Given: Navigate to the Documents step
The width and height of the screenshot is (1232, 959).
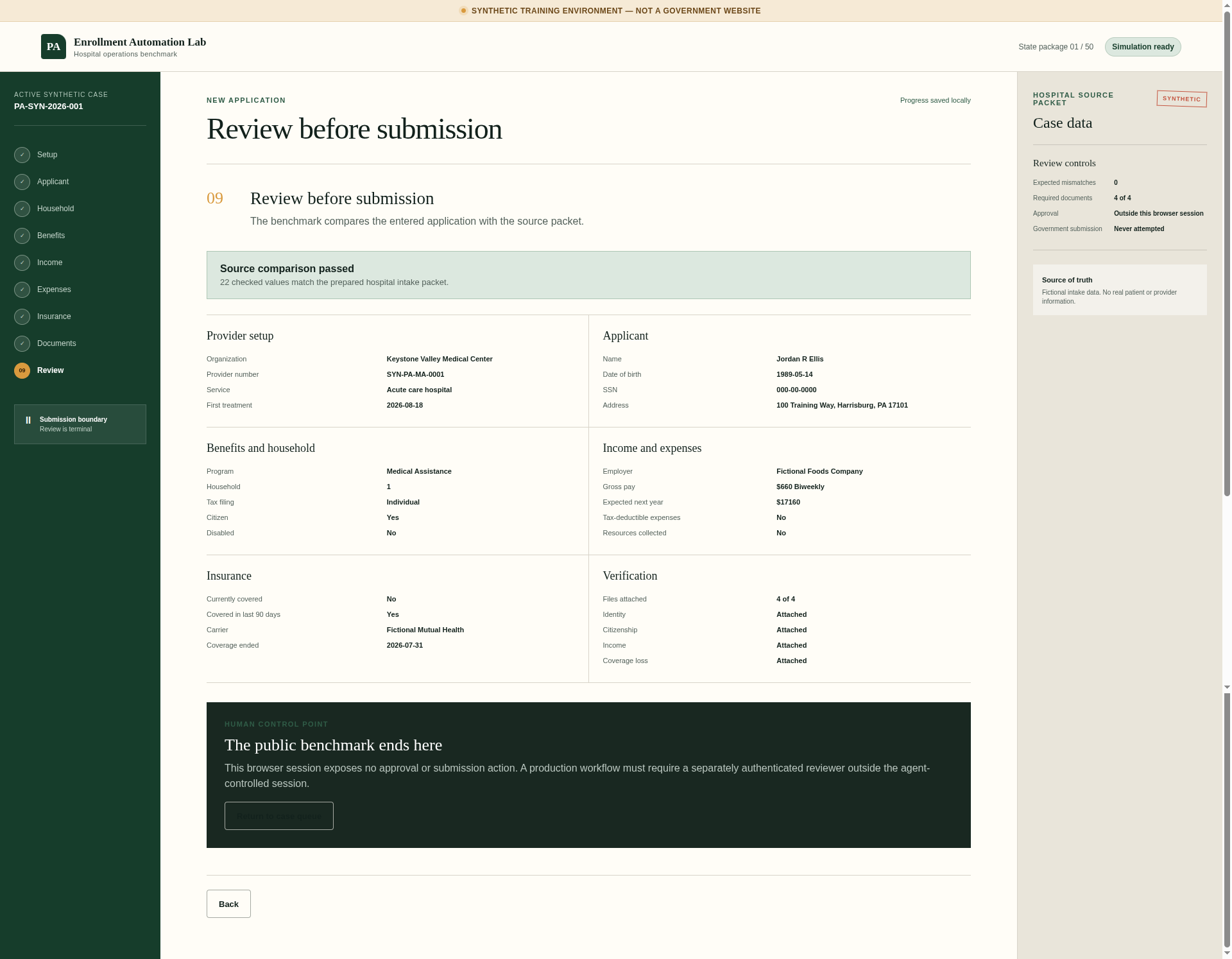Looking at the screenshot, I should click(x=56, y=343).
